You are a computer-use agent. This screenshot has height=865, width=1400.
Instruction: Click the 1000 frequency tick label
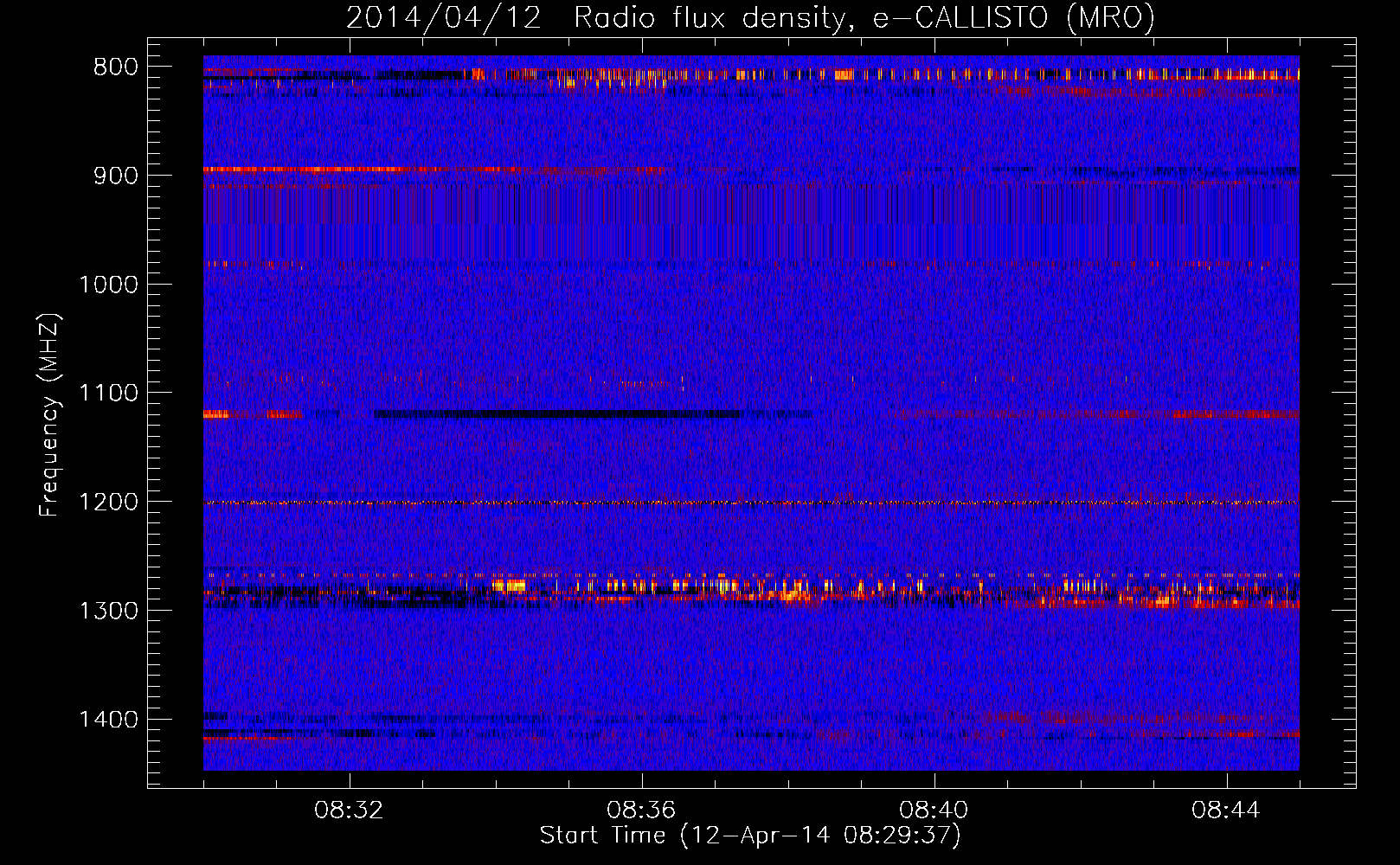(x=108, y=285)
